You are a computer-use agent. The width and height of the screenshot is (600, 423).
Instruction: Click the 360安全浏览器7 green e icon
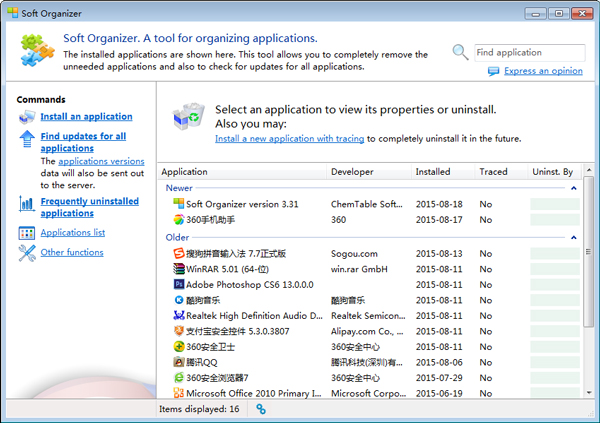click(x=178, y=377)
